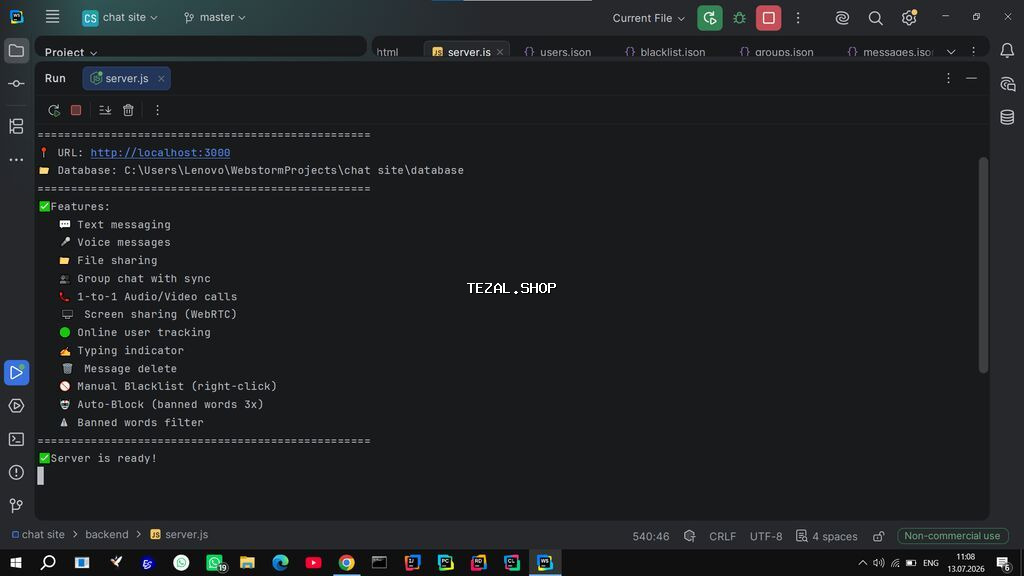Hide the Run tool window
Screen dimensions: 1024x576
coord(971,78)
